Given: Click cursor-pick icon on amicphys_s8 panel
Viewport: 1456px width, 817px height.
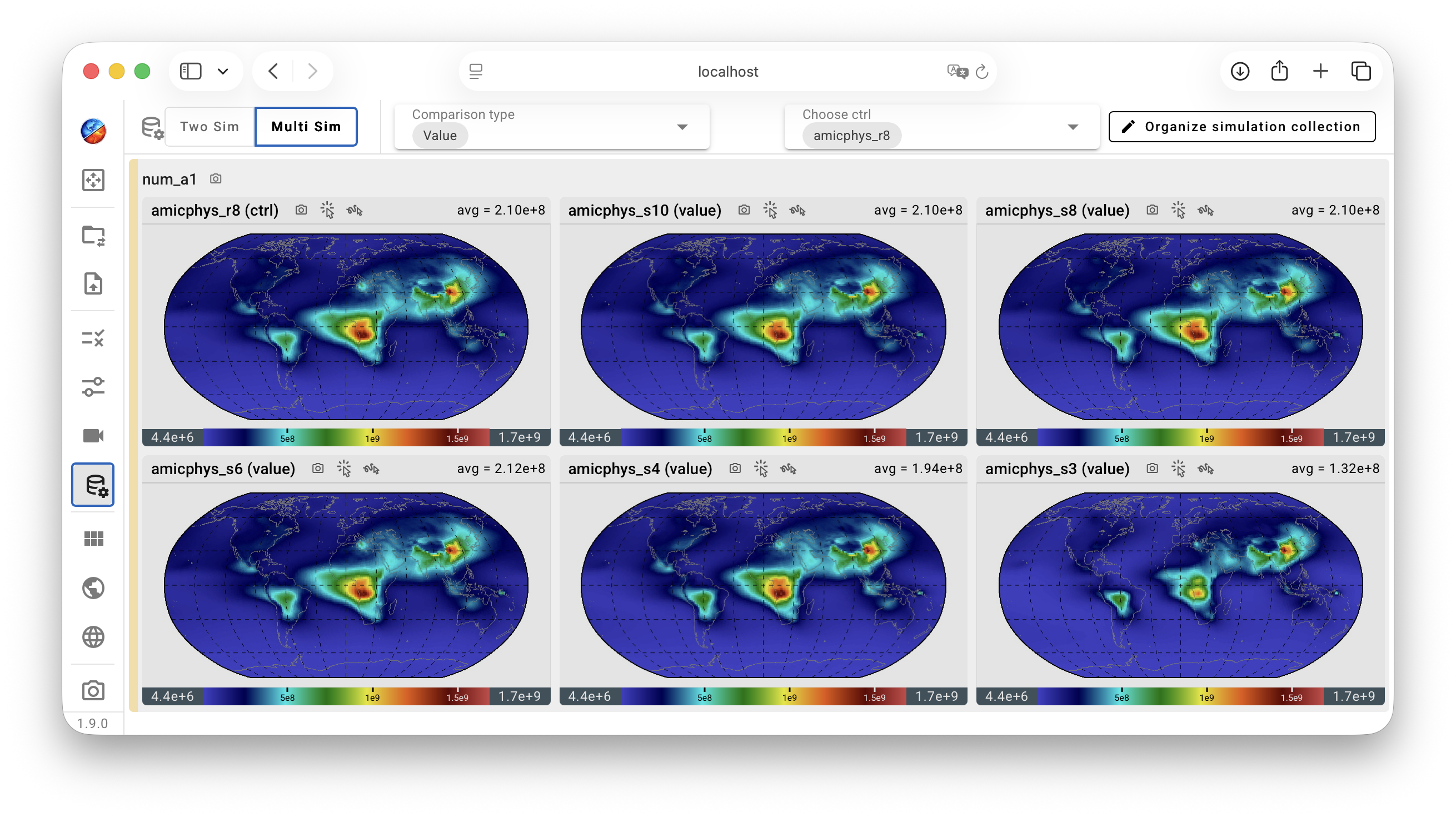Looking at the screenshot, I should [1179, 210].
